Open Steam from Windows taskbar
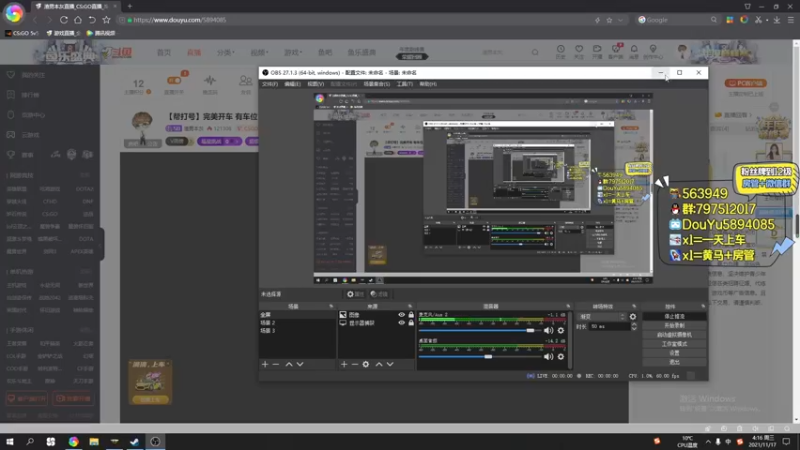800x450 pixels. click(x=134, y=441)
